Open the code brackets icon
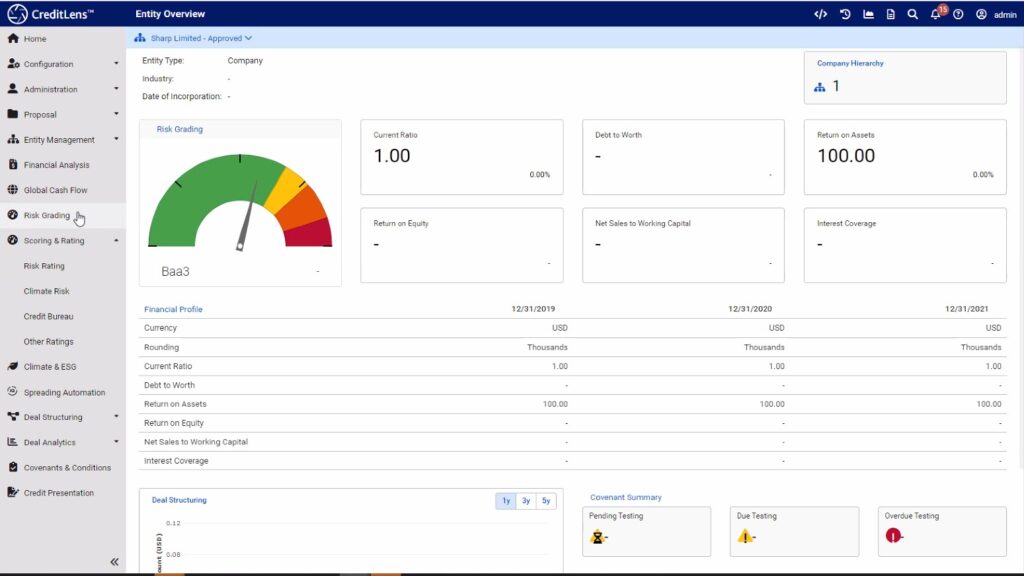 pyautogui.click(x=820, y=14)
